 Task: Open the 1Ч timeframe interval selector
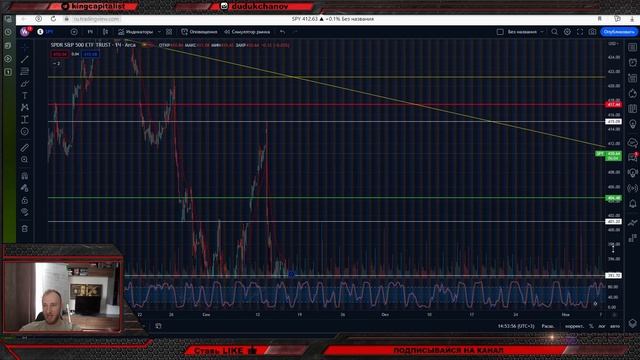pos(90,31)
